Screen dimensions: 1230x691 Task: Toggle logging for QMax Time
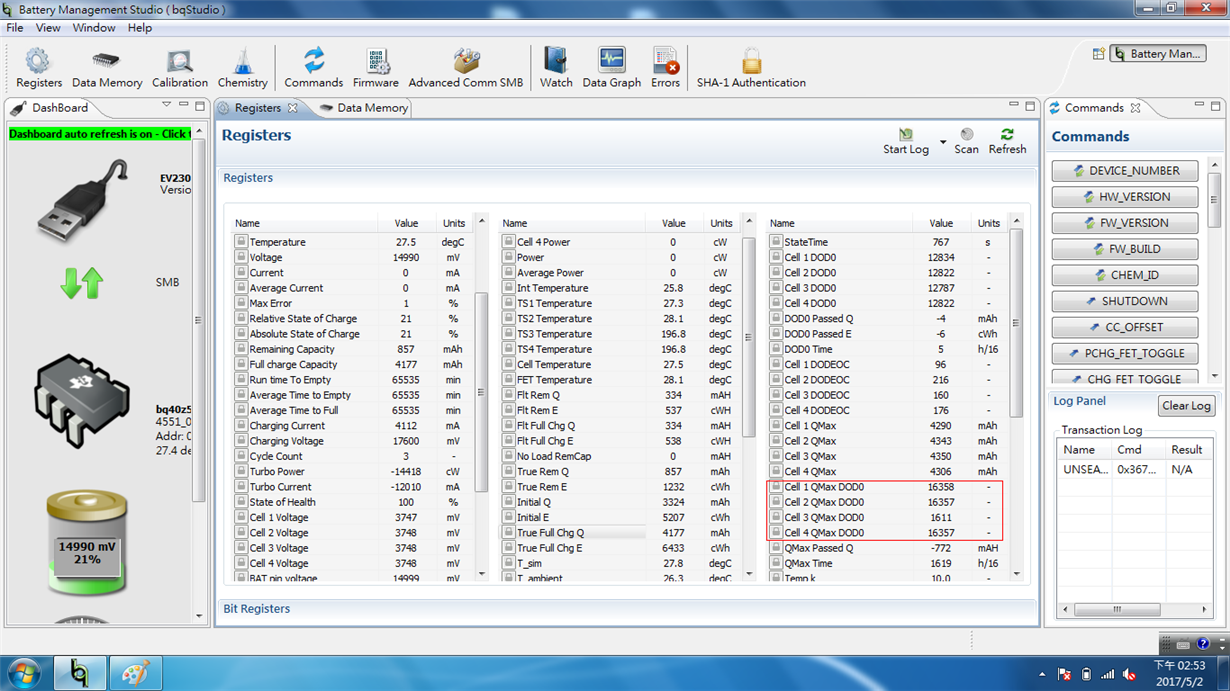776,563
